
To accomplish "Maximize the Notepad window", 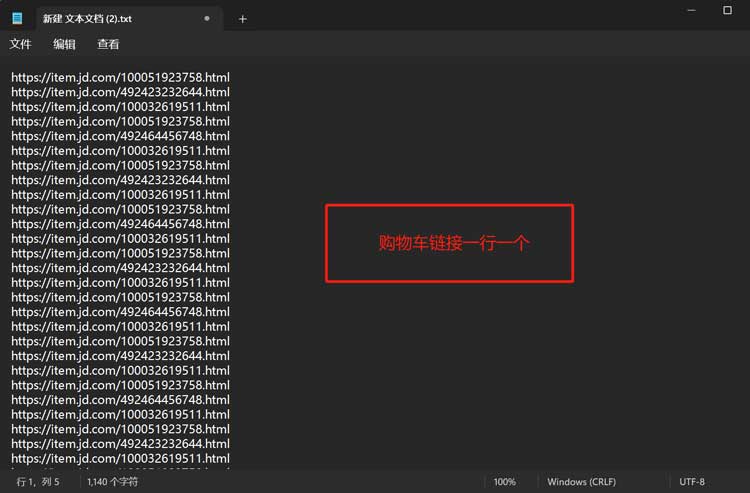I will click(x=727, y=10).
